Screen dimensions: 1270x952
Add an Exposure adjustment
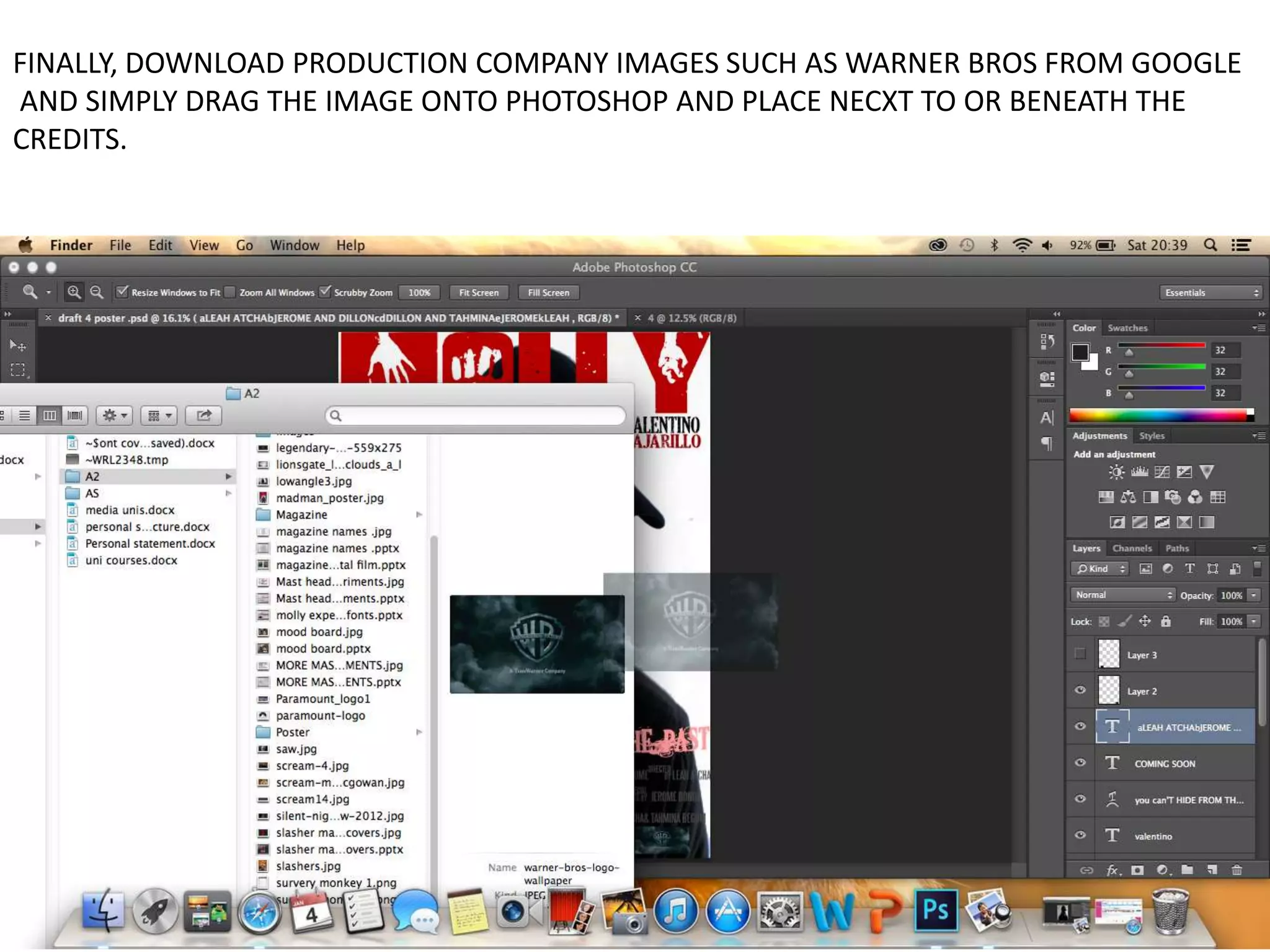pos(1184,472)
